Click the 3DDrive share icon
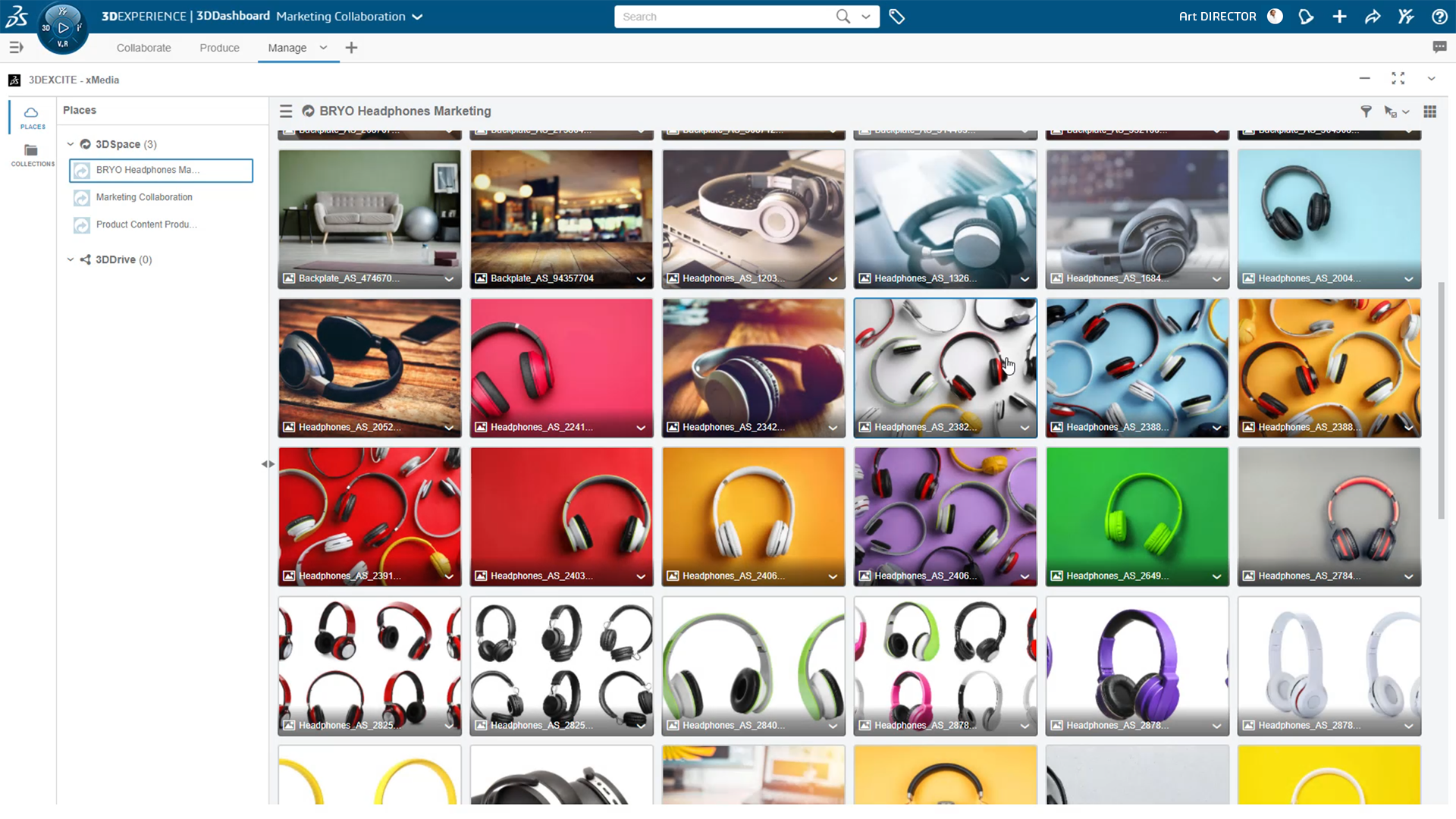This screenshot has width=1456, height=819. click(86, 259)
